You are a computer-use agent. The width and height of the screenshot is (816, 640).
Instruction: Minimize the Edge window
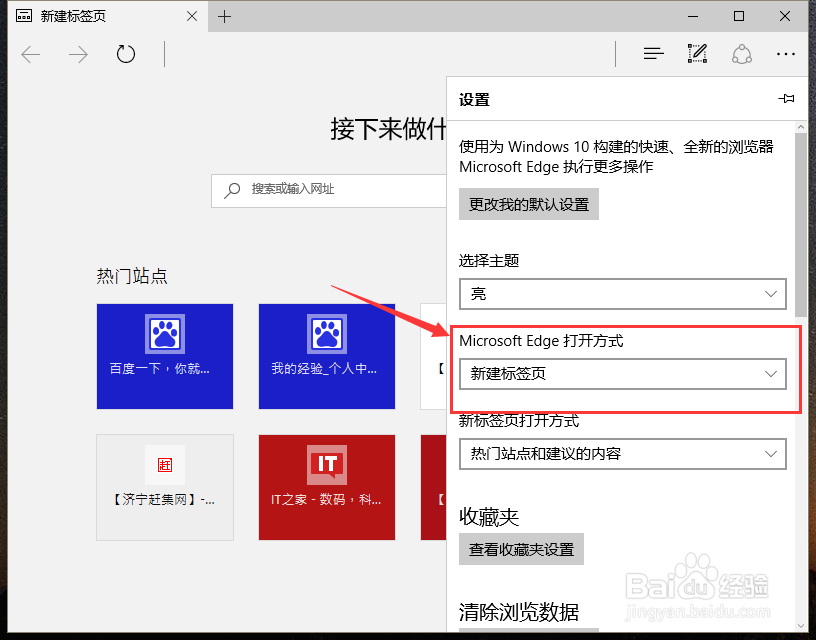coord(693,17)
